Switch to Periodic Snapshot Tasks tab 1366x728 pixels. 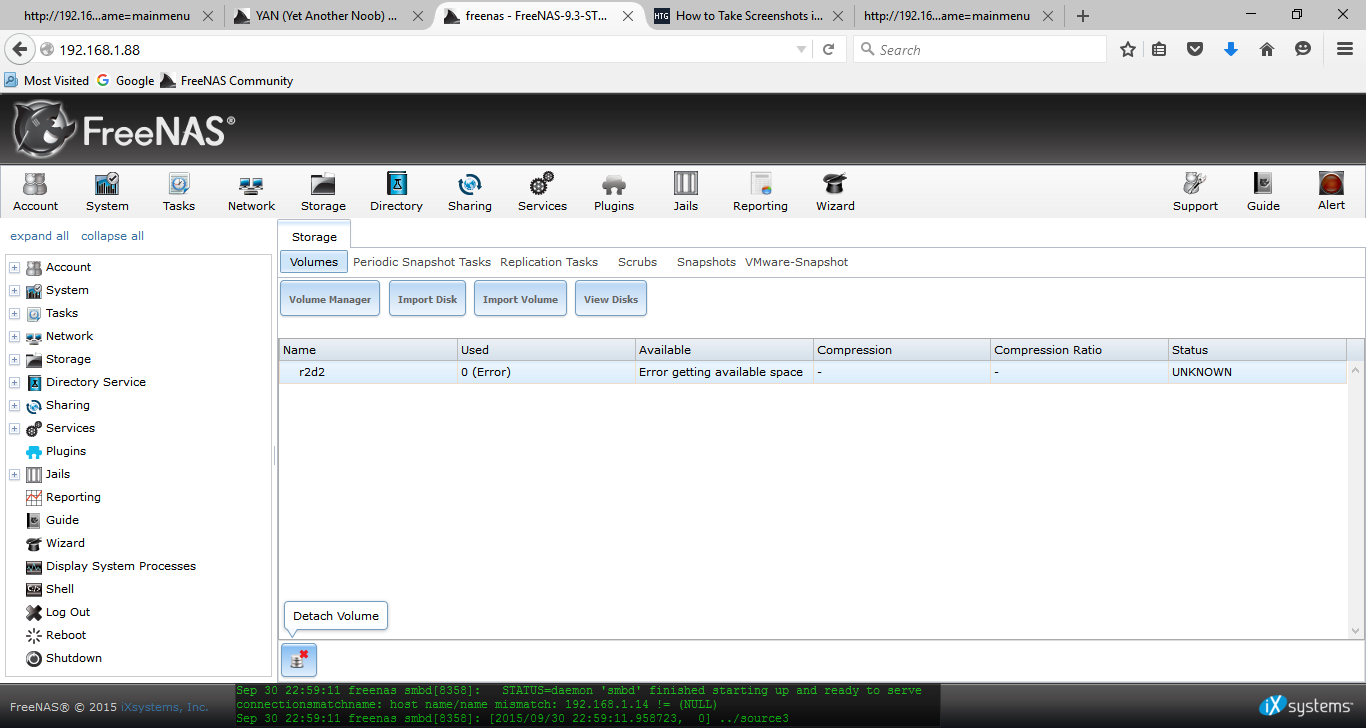pos(422,262)
